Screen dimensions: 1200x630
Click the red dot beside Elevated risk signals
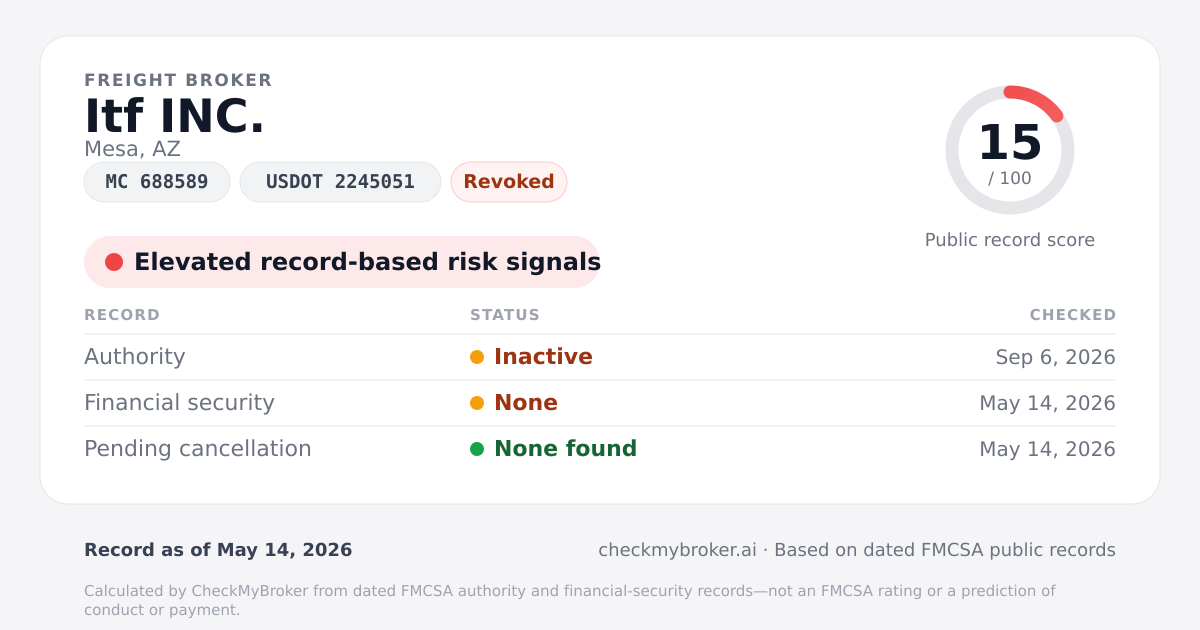click(x=114, y=262)
